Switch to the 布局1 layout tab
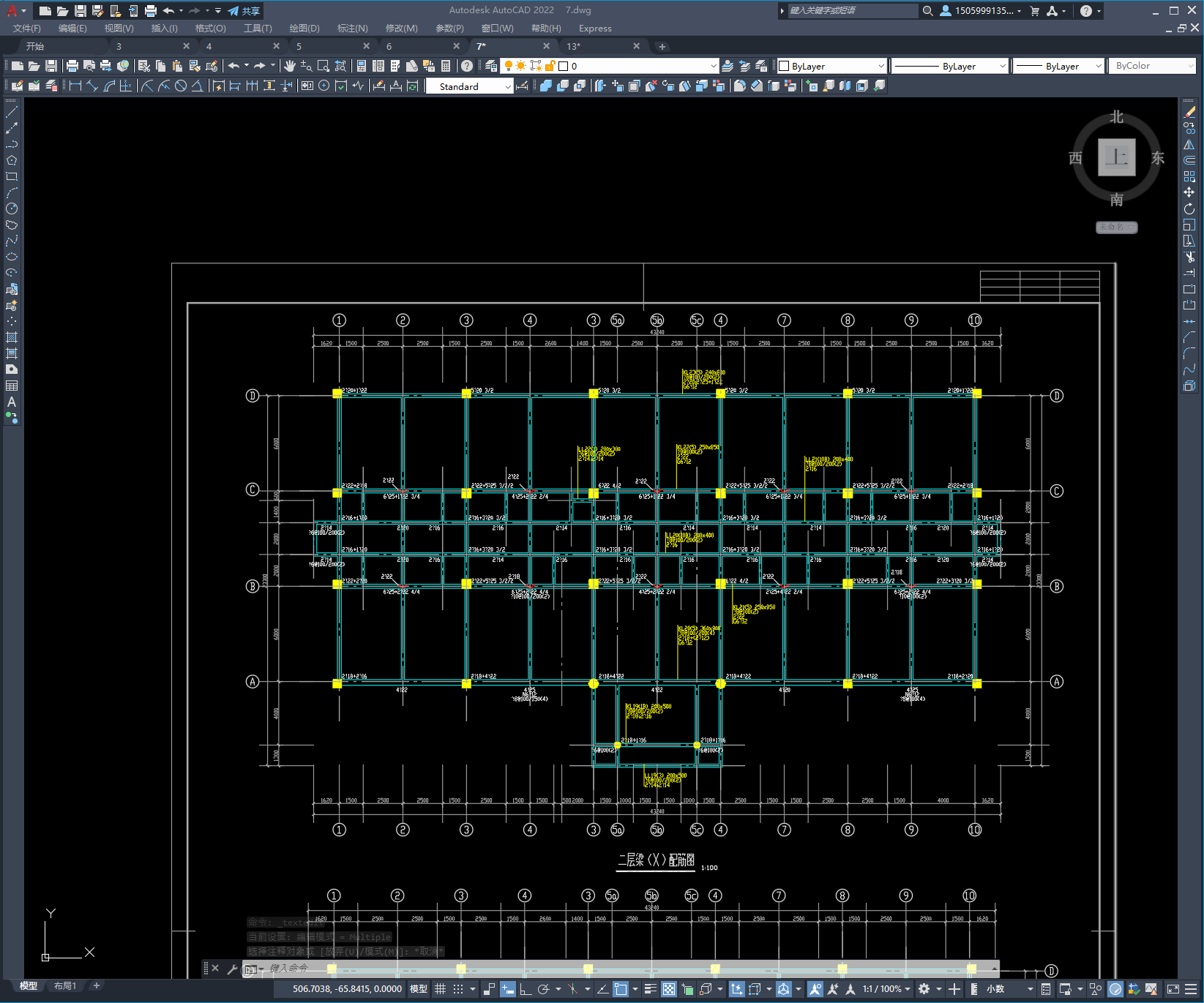This screenshot has height=1003, width=1204. 64,986
